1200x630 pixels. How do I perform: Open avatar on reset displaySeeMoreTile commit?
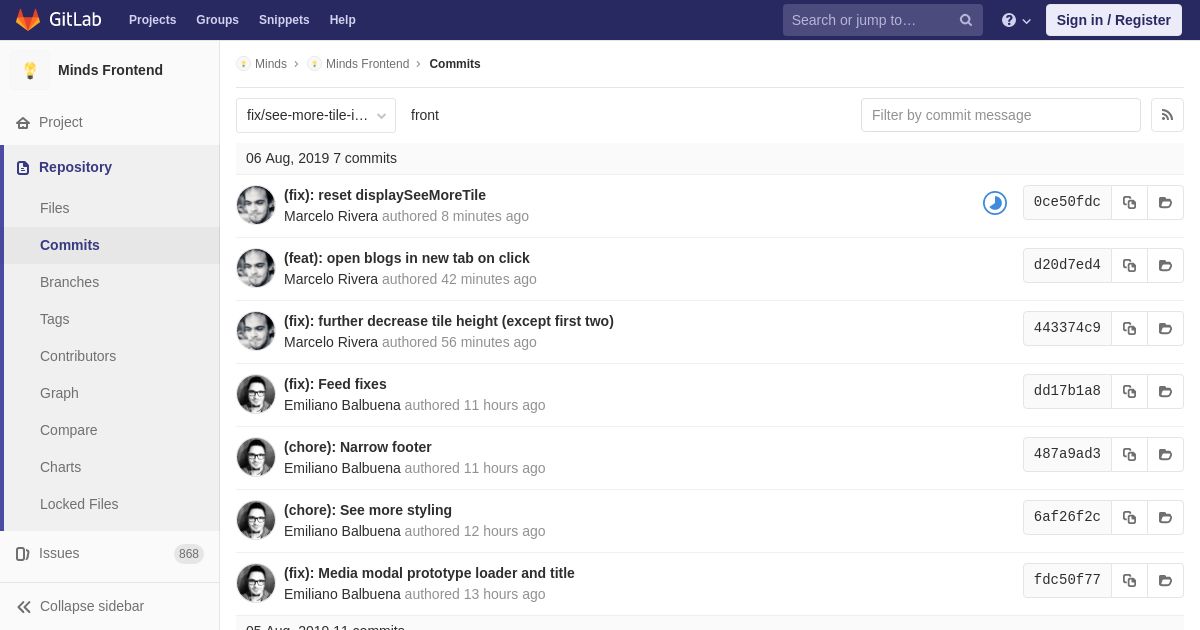[x=256, y=205]
